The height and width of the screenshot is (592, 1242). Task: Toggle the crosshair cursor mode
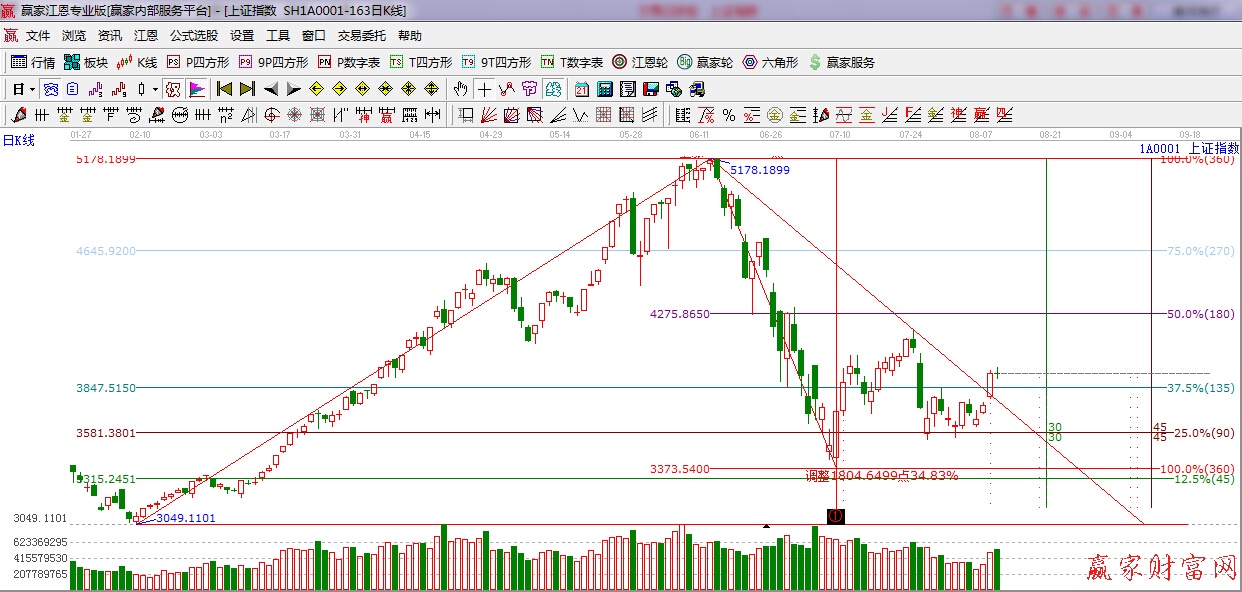(x=484, y=89)
